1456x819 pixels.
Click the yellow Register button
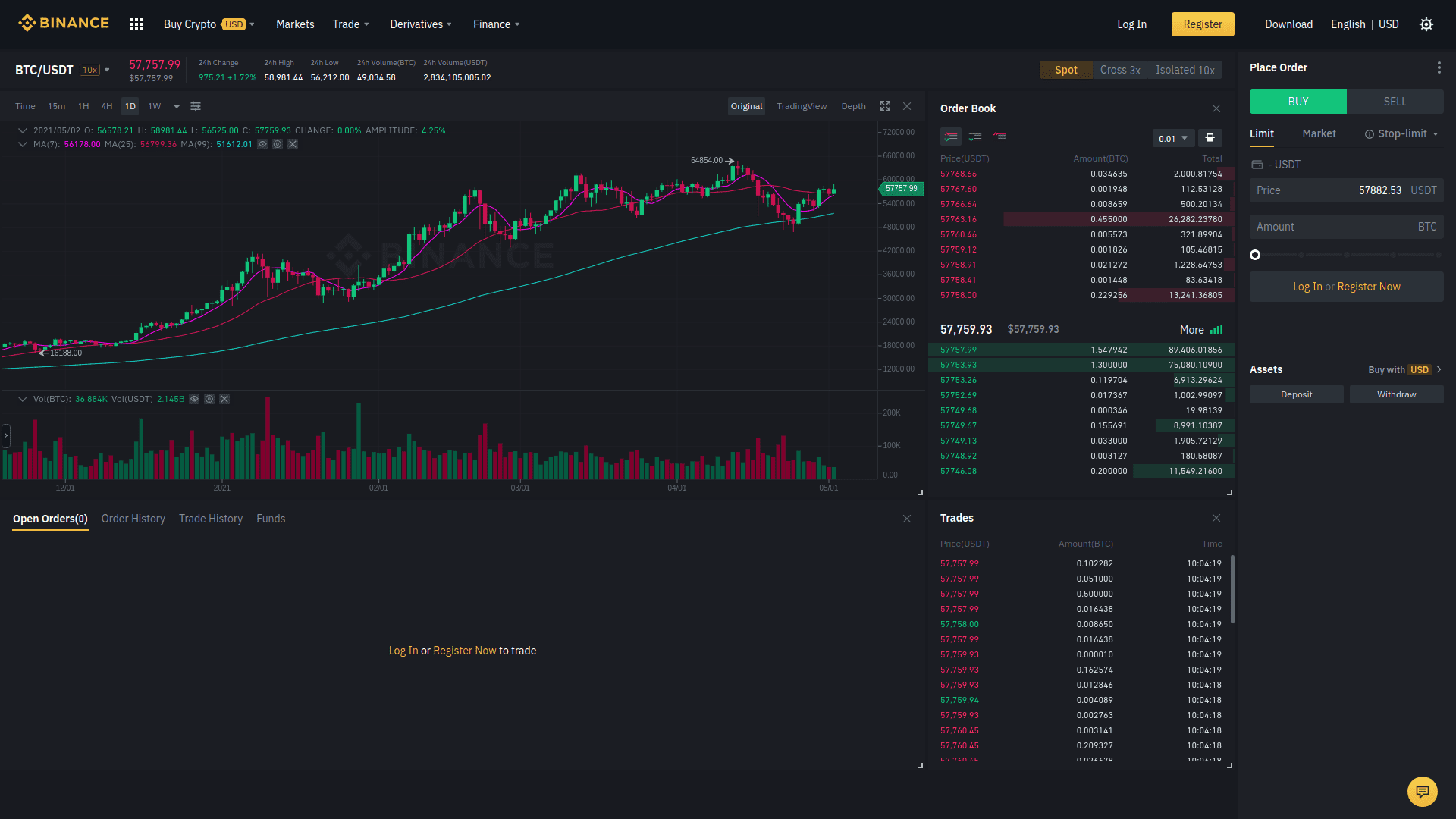pos(1203,24)
